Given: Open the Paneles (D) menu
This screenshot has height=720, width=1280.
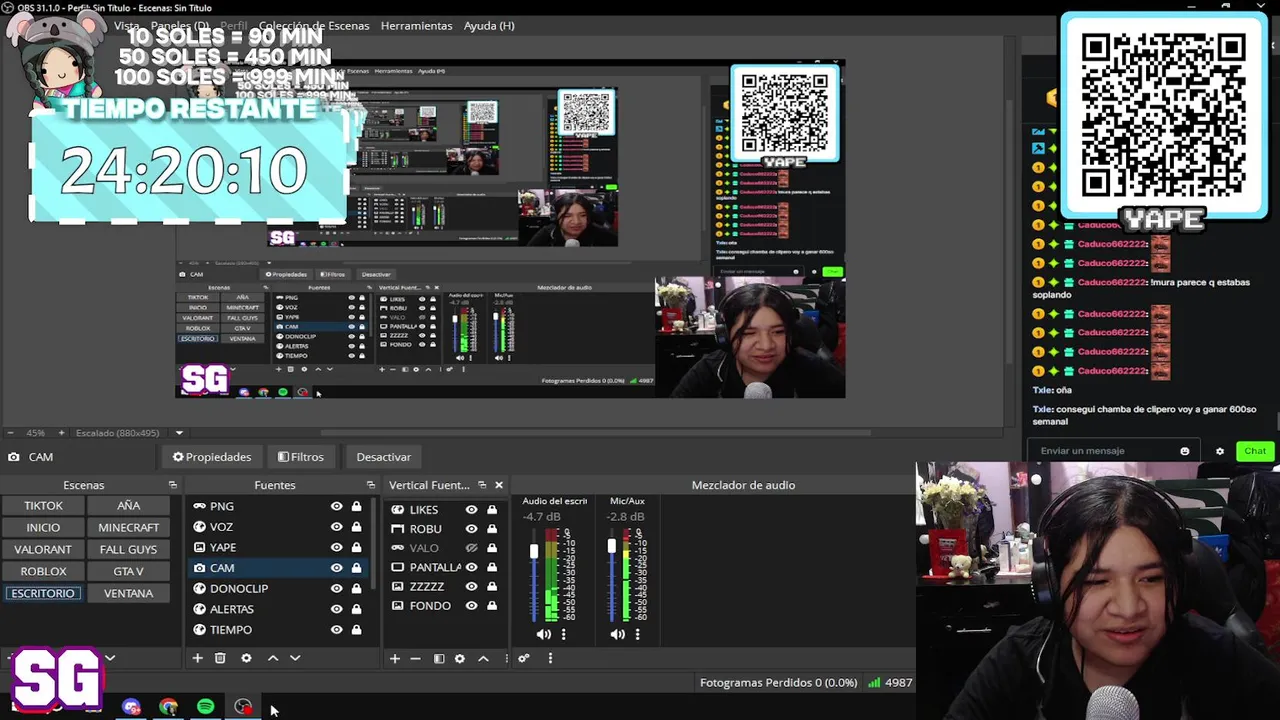Looking at the screenshot, I should 180,26.
